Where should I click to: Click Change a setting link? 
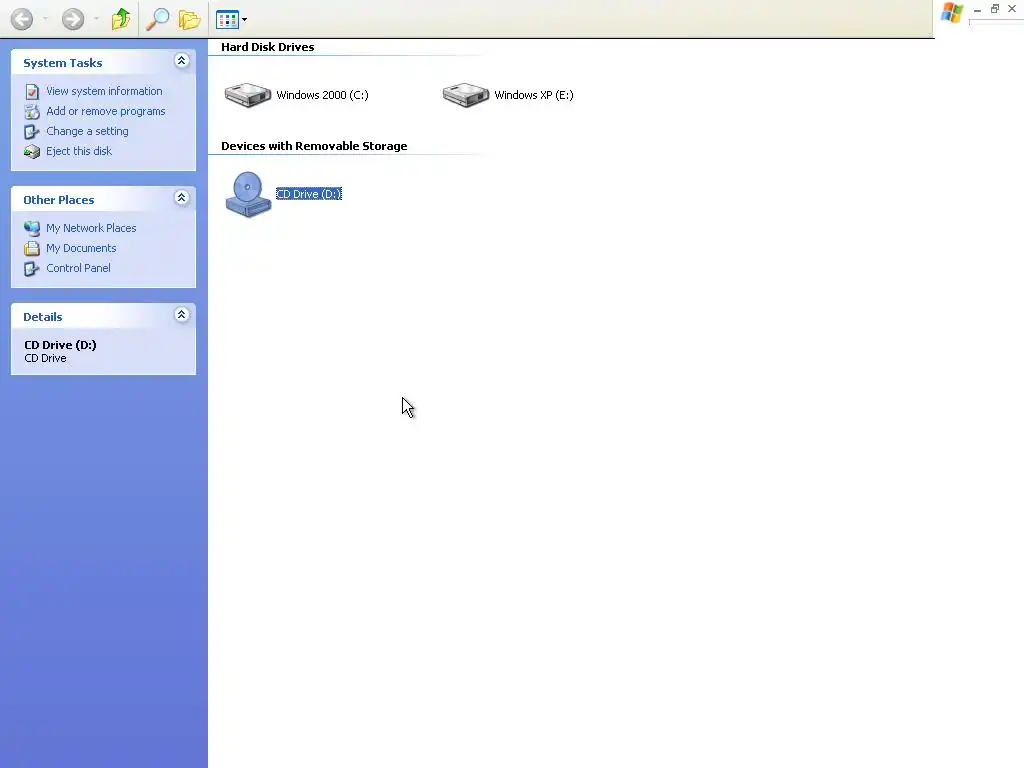pyautogui.click(x=87, y=131)
